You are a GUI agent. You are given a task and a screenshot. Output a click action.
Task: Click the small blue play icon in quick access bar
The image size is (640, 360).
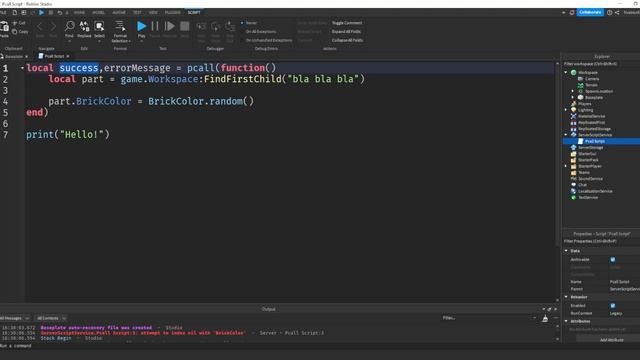point(41,13)
